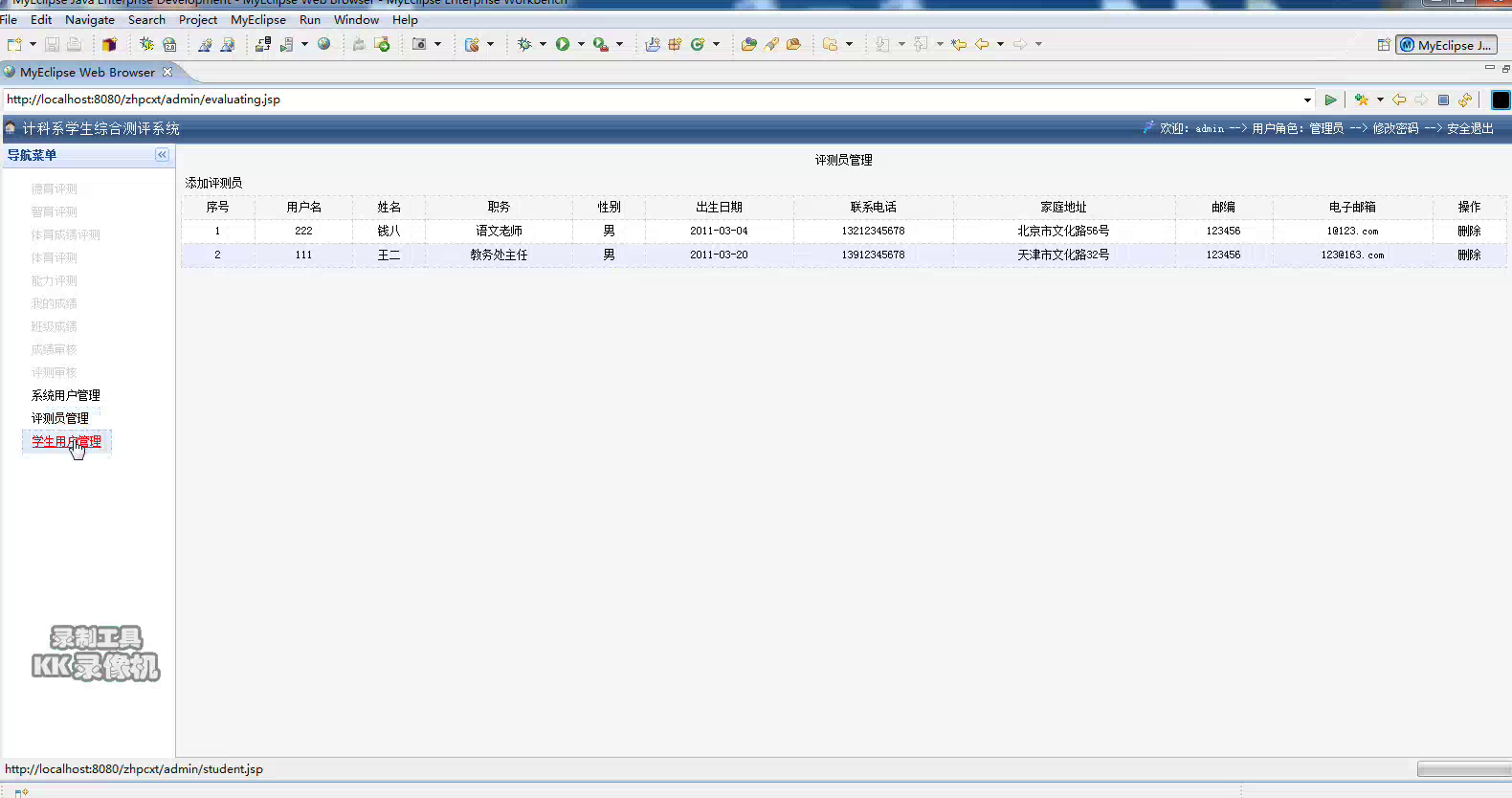Click the bottom-right status progress bar
Screen dimensions: 1512x798
click(x=1464, y=769)
